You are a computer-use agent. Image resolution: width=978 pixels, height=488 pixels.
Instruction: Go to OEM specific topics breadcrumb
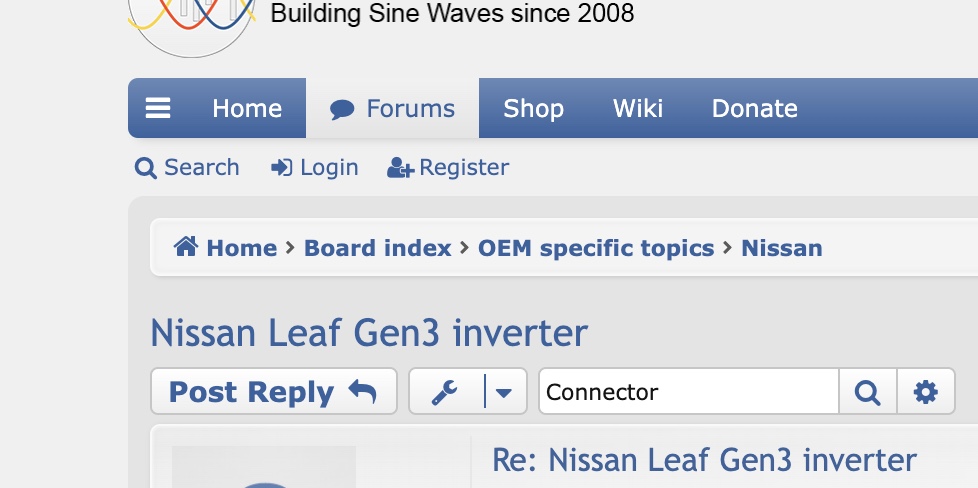(x=596, y=248)
